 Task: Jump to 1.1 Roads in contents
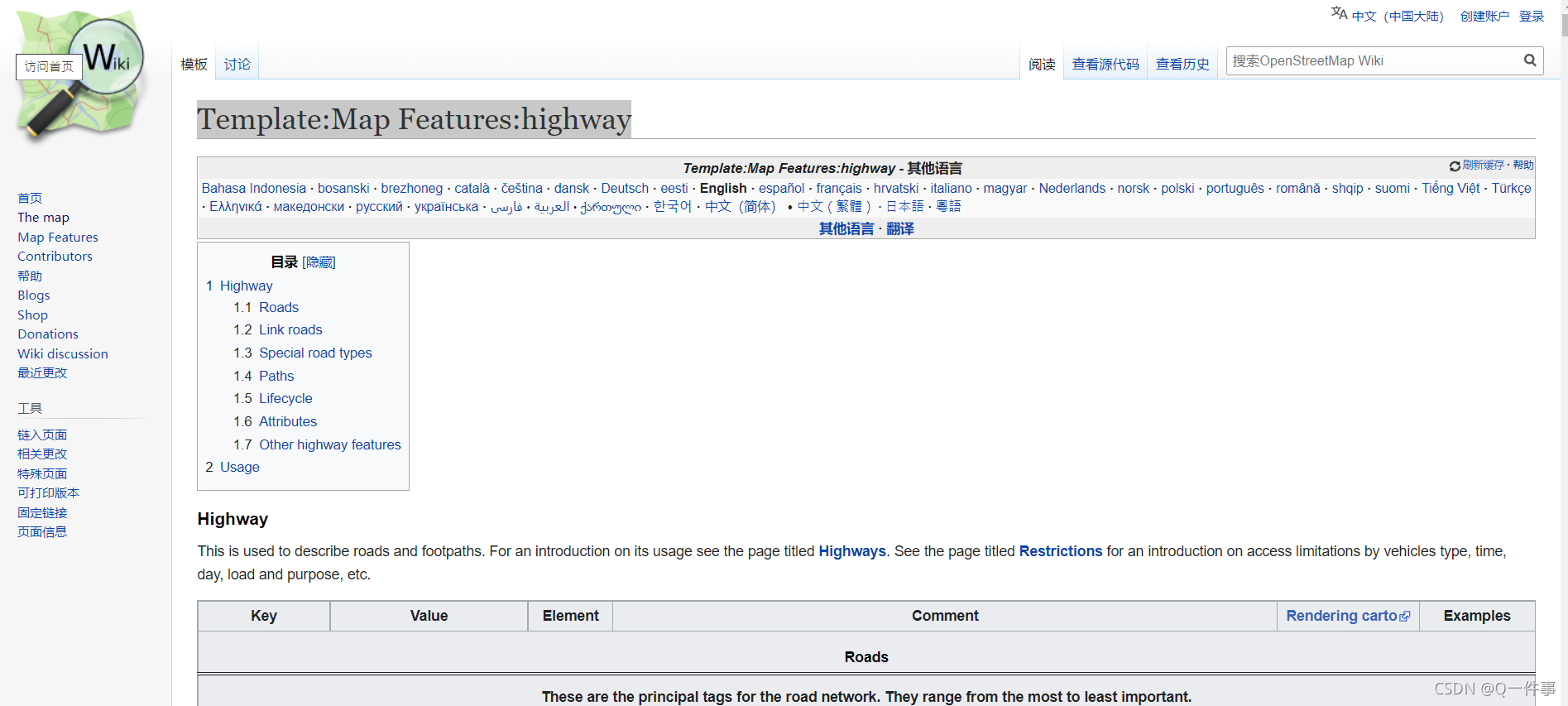point(266,307)
